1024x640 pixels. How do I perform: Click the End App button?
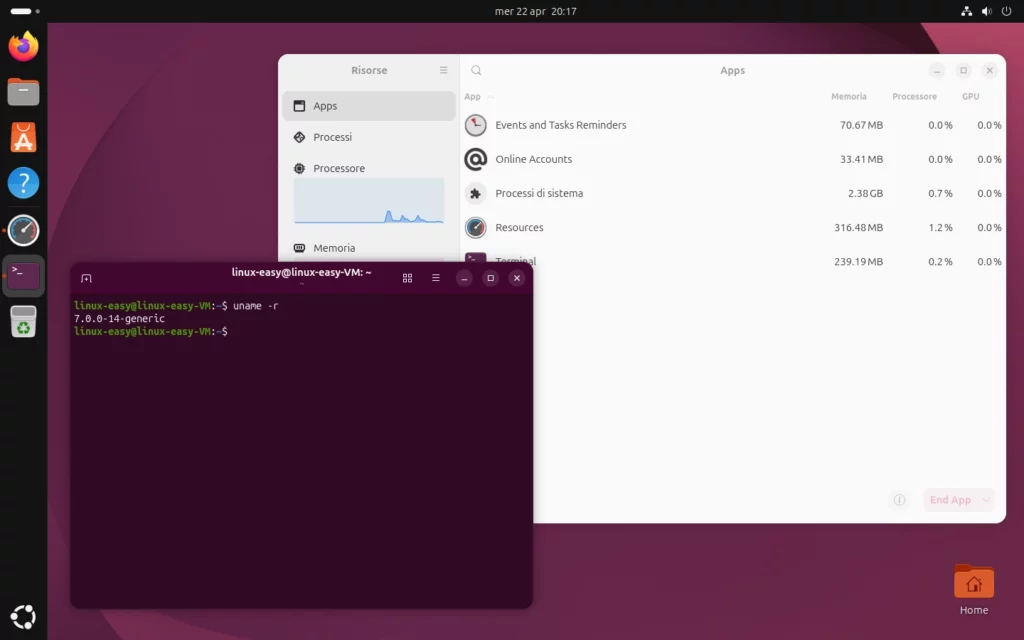[x=950, y=499]
